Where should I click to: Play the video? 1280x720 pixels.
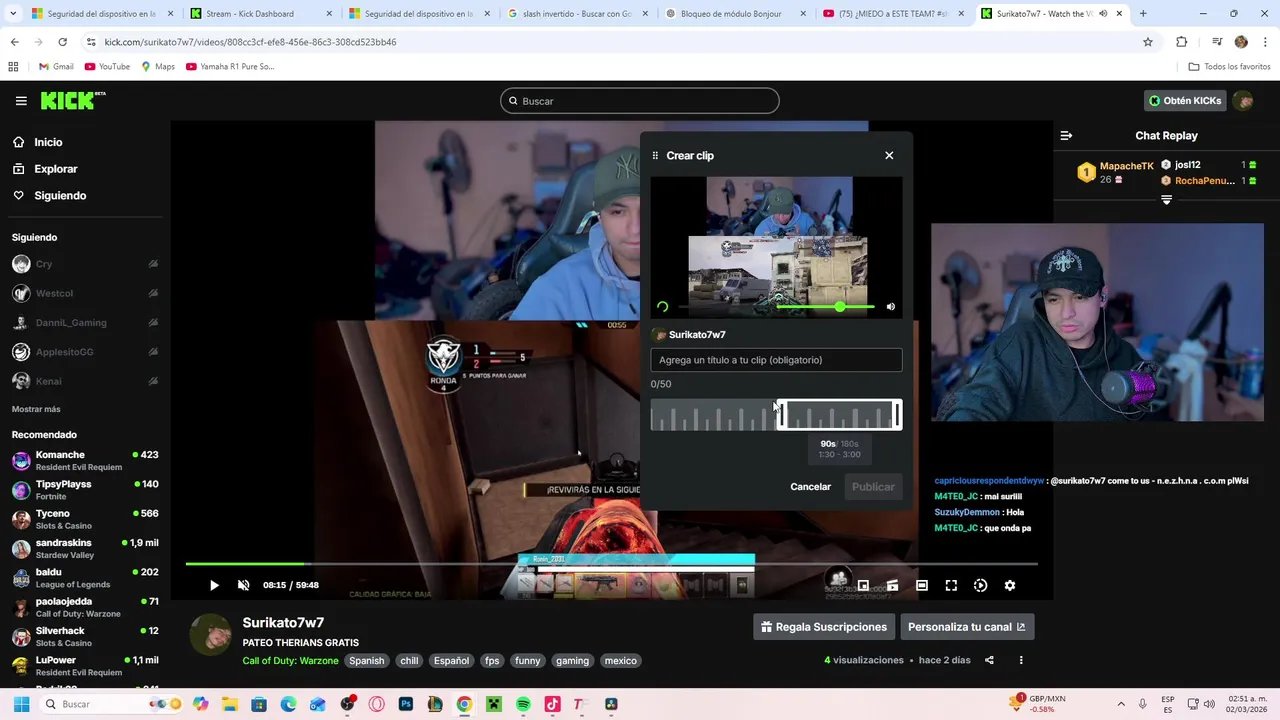coord(214,585)
